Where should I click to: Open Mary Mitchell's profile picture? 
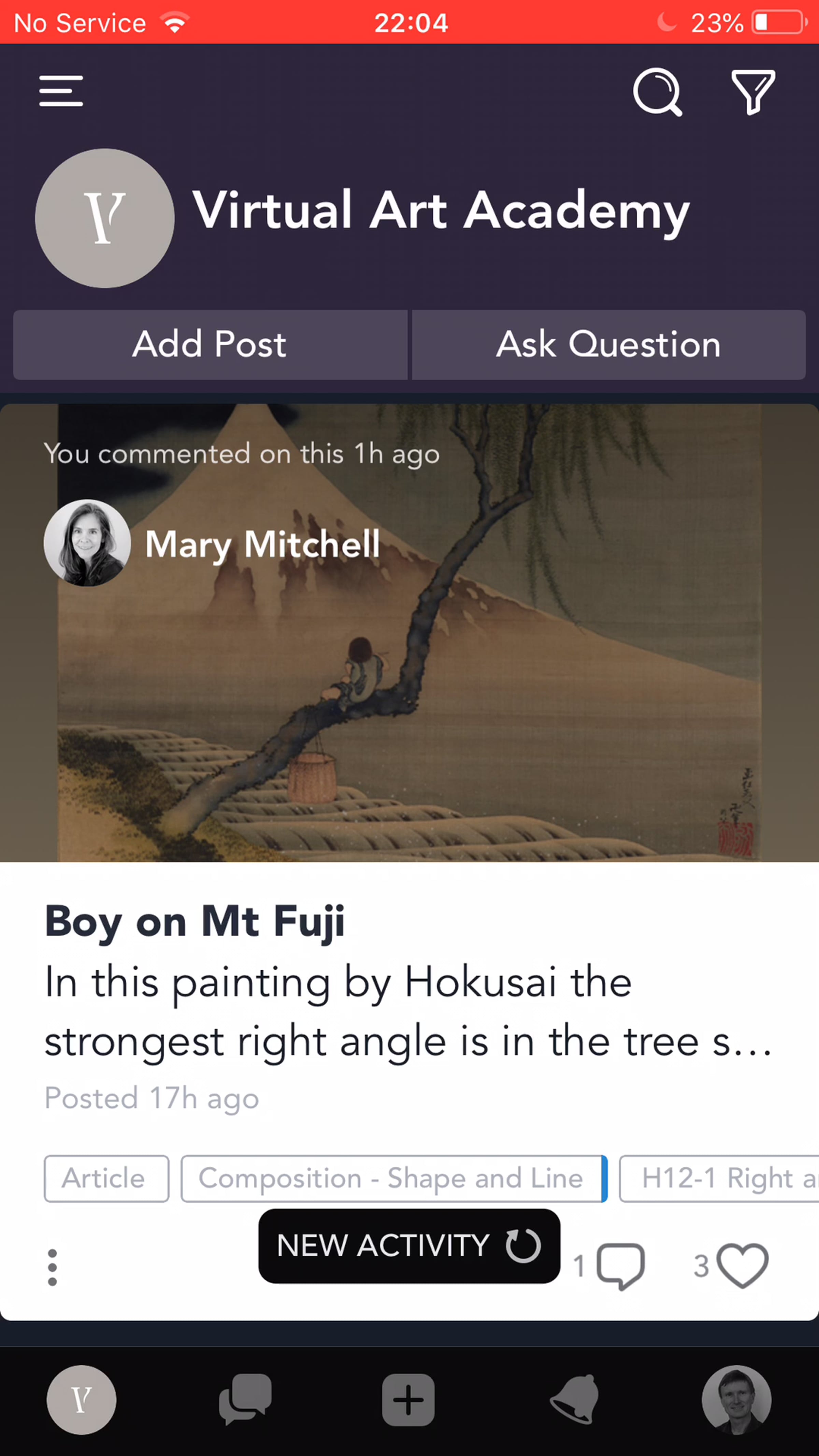pyautogui.click(x=88, y=543)
